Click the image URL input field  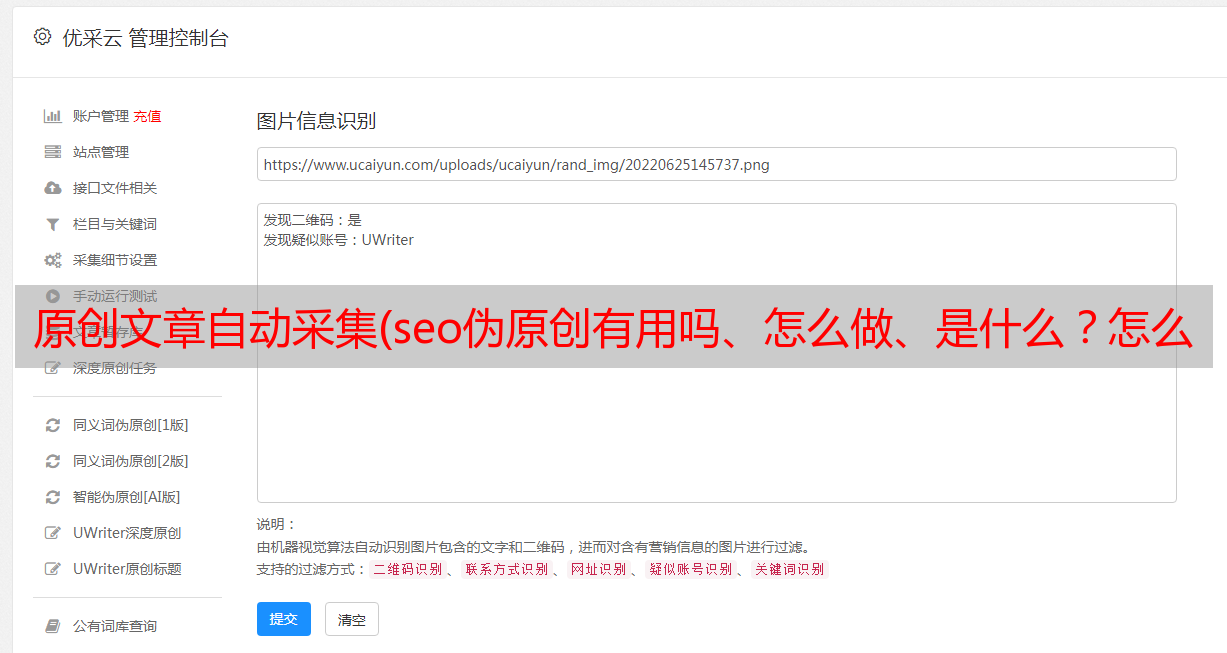(716, 164)
